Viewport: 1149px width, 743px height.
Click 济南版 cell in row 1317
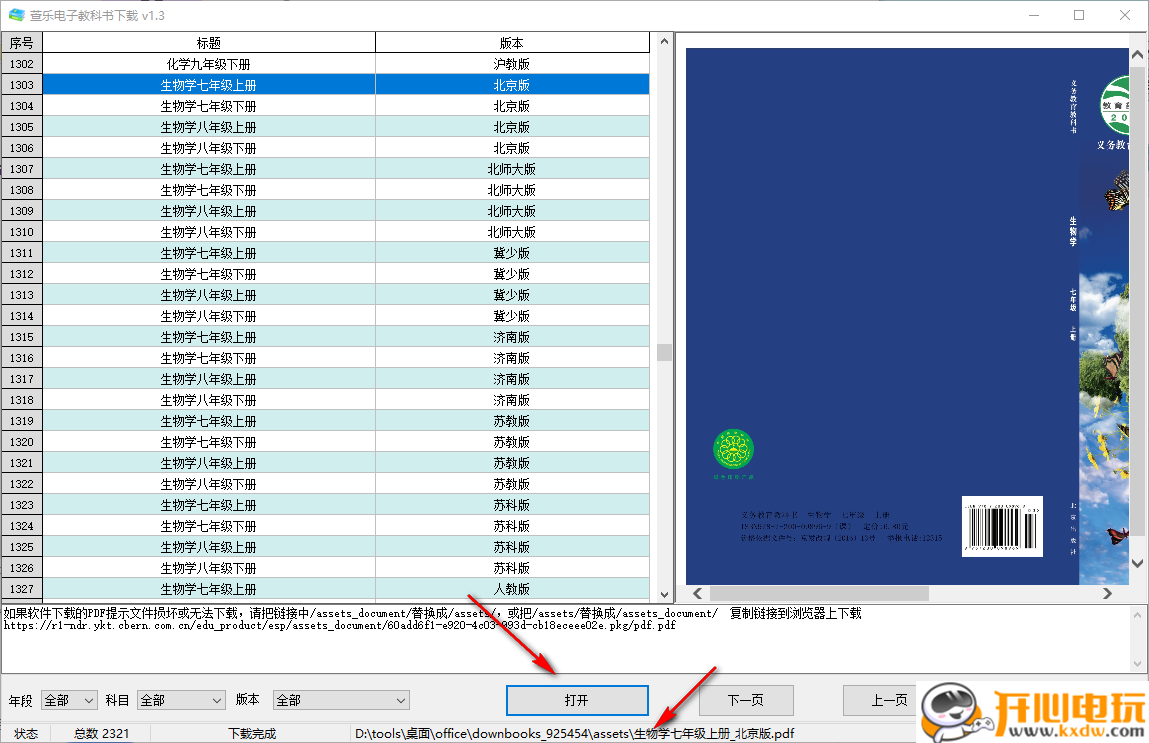tap(511, 380)
